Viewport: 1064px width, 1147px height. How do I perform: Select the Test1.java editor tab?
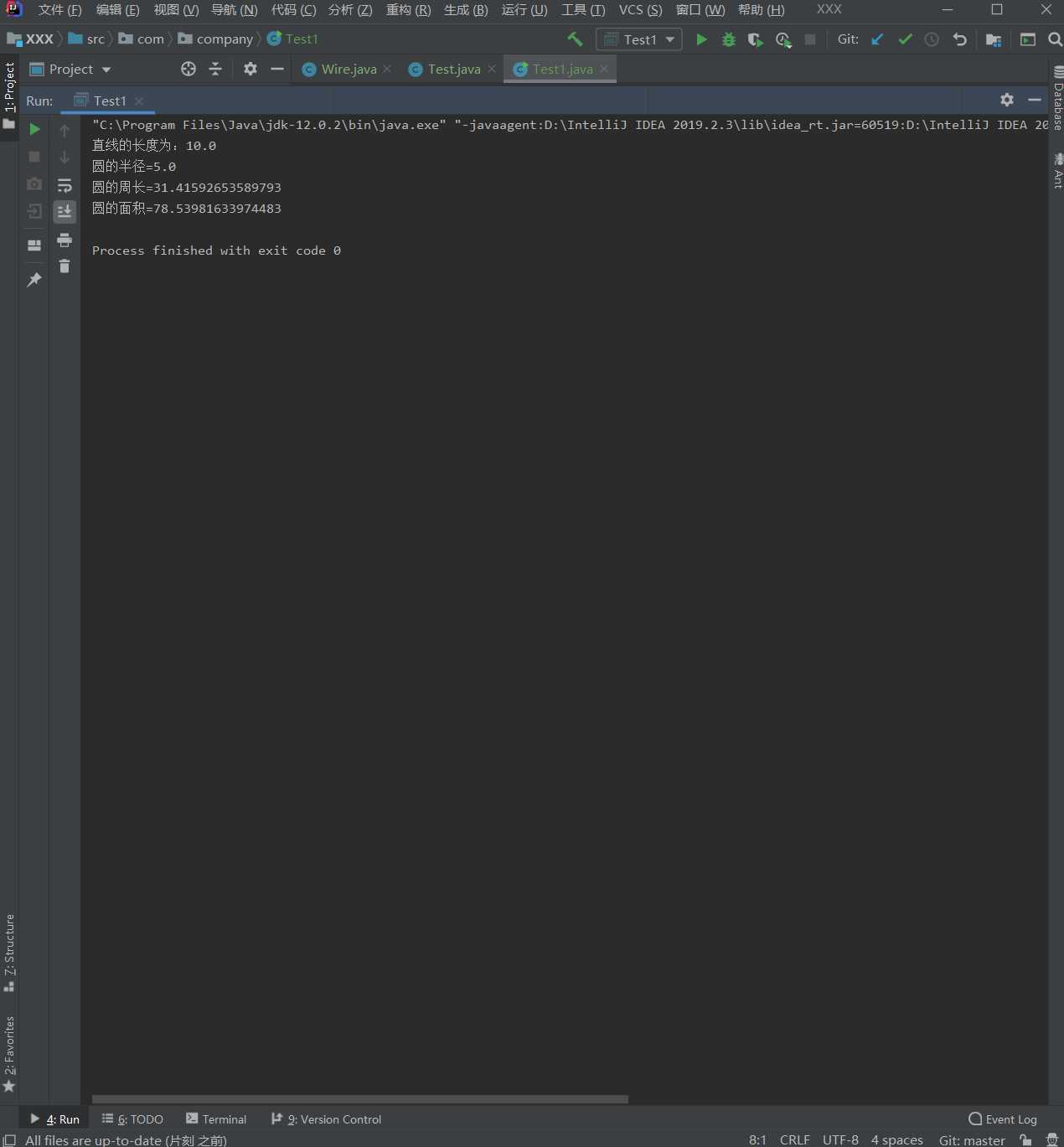(x=561, y=70)
